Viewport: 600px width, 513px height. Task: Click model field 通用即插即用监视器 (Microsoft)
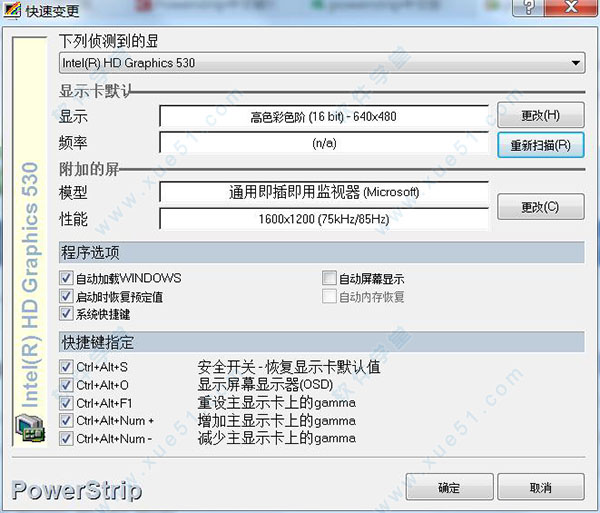[324, 192]
